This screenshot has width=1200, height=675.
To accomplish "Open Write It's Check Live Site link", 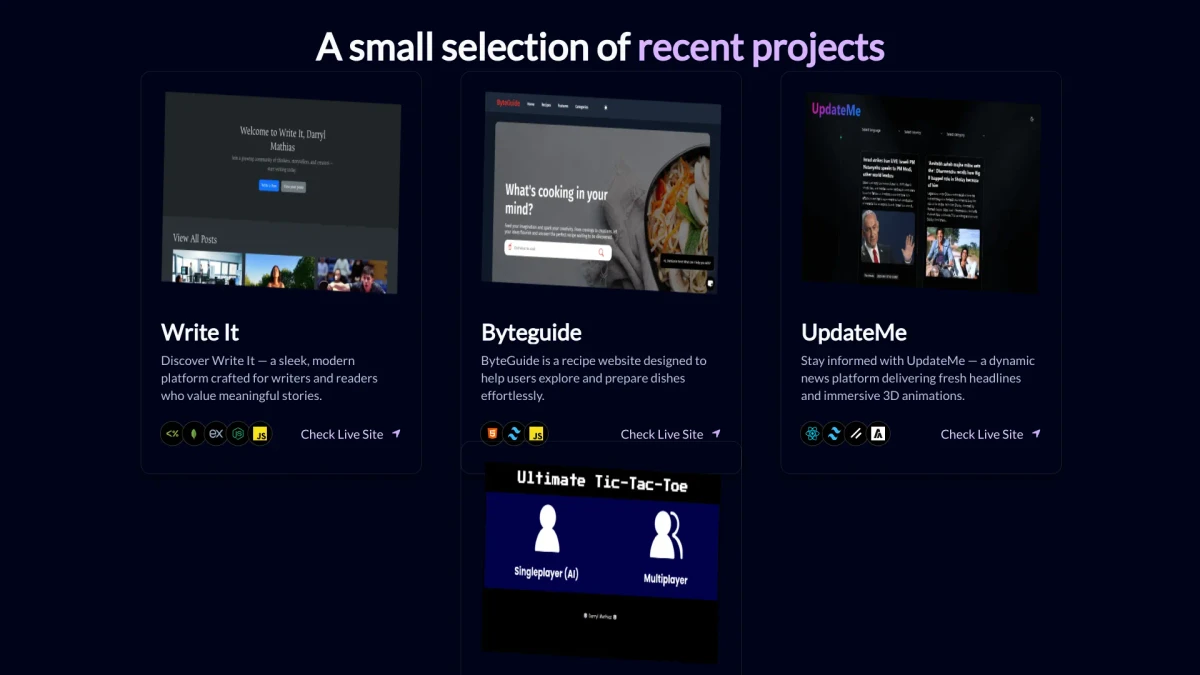I will (x=342, y=434).
